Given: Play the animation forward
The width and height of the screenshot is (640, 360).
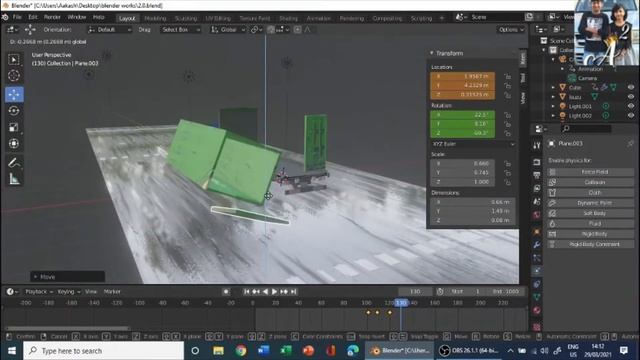Looking at the screenshot, I should (x=274, y=291).
